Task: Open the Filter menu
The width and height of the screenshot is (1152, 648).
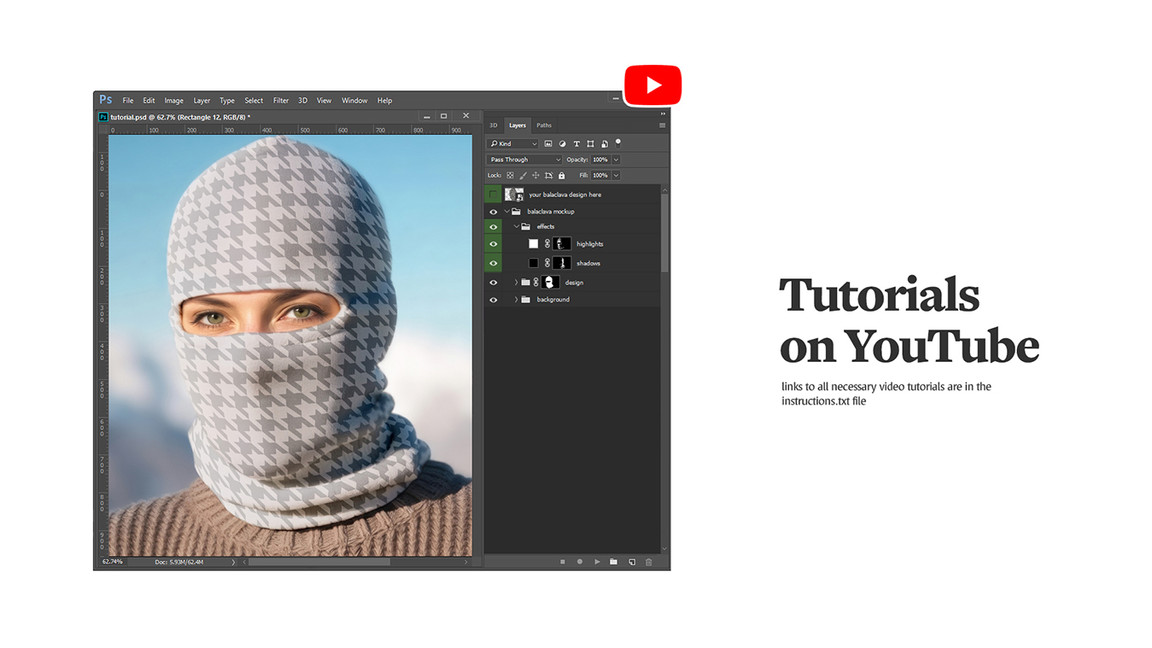Action: point(281,101)
